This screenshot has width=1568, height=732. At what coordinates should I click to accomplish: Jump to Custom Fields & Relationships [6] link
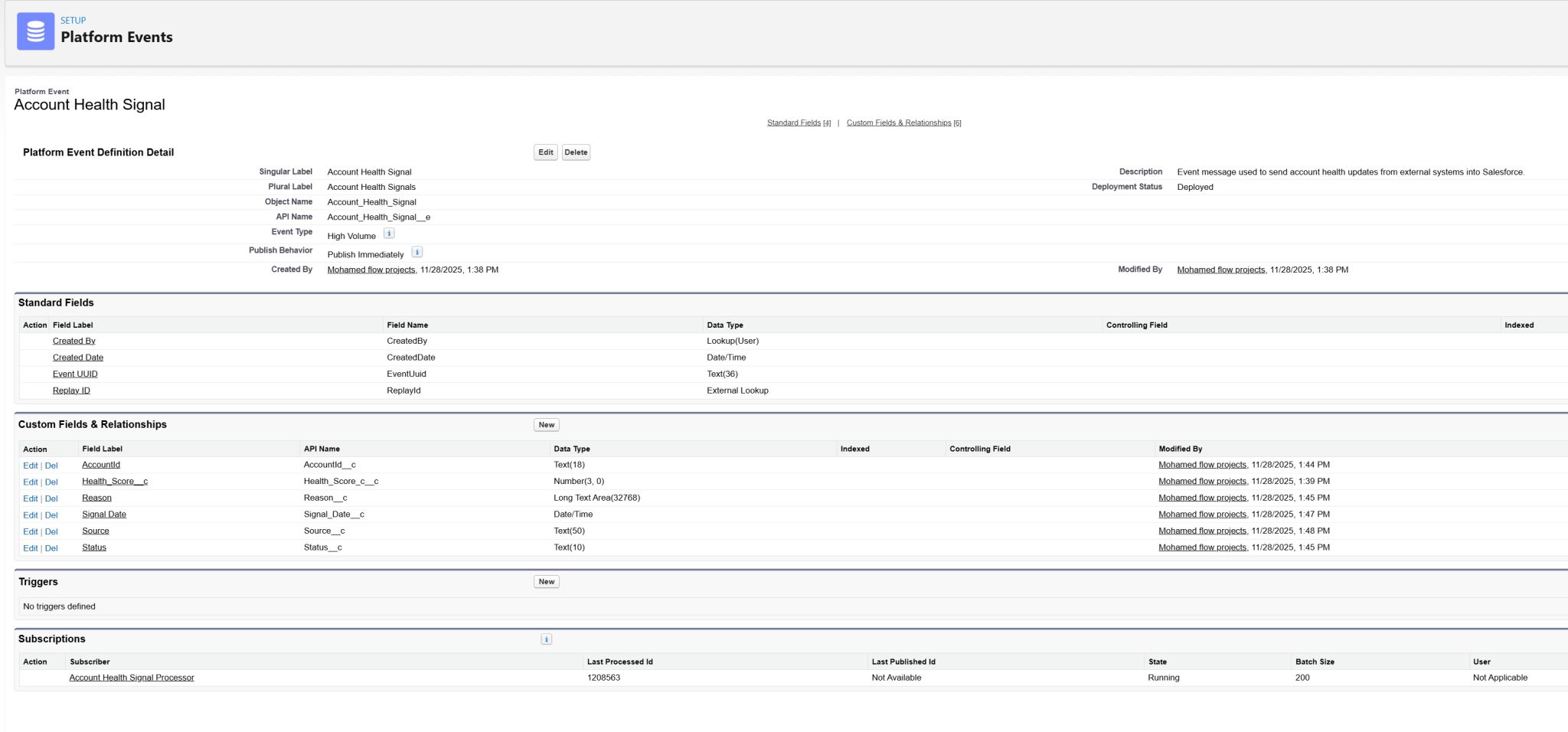pyautogui.click(x=903, y=123)
